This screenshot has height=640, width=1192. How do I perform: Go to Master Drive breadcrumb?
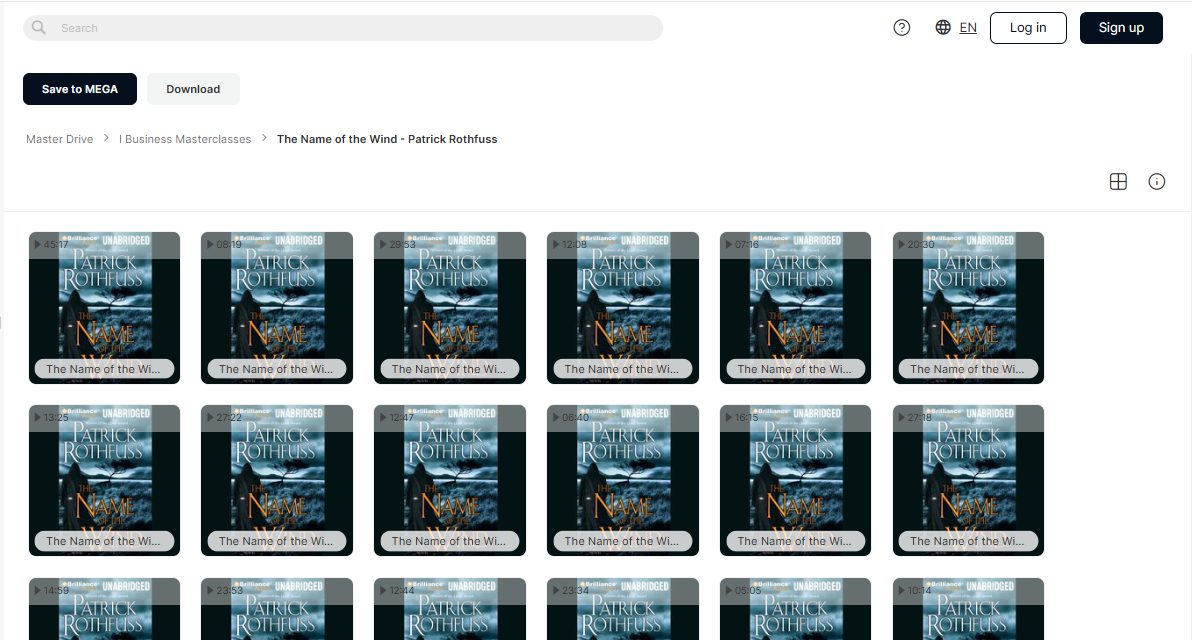59,139
